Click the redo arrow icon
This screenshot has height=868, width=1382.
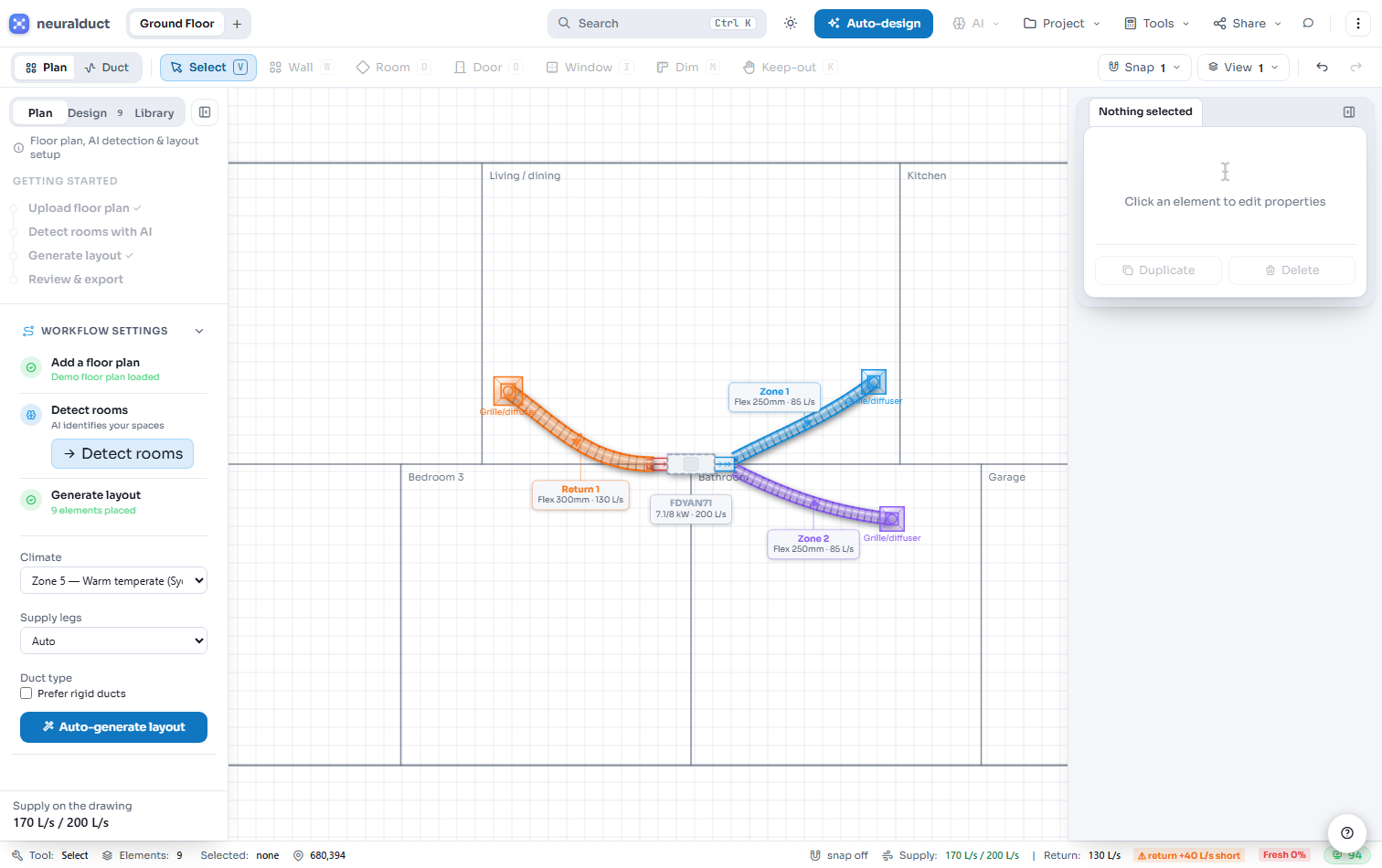1356,68
